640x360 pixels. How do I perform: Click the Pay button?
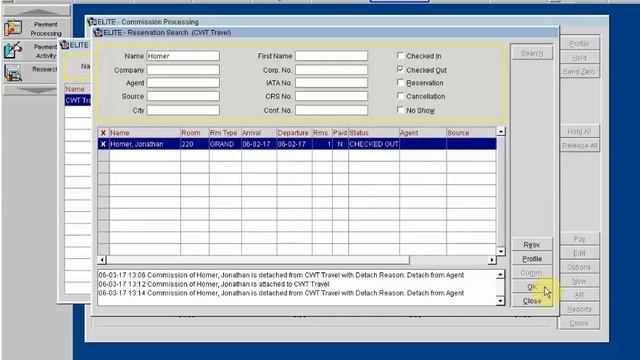579,239
